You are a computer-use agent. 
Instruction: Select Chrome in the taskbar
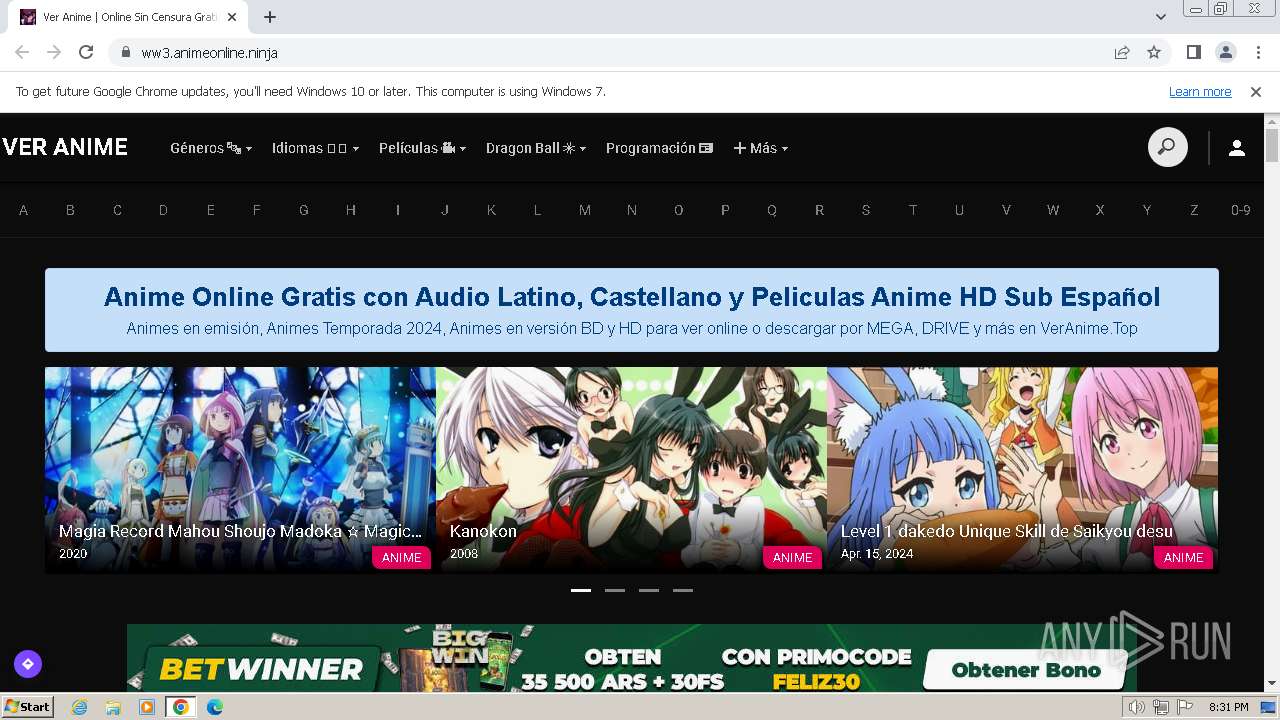[180, 707]
